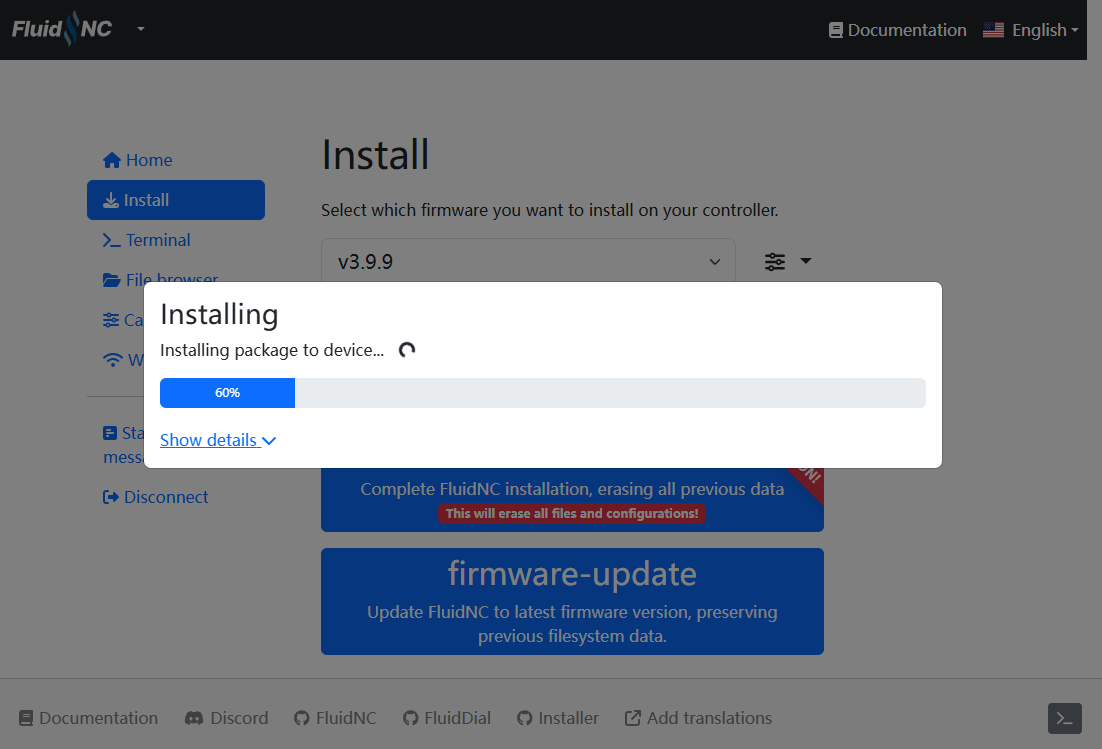Click the 60% installation progress bar
Viewport: 1102px width, 749px height.
[543, 393]
